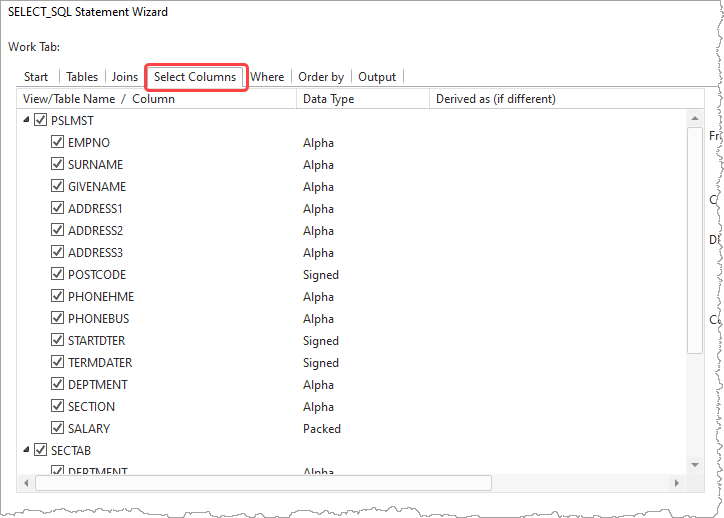Open the Where tab
Screen dimensions: 724x518
click(x=267, y=77)
